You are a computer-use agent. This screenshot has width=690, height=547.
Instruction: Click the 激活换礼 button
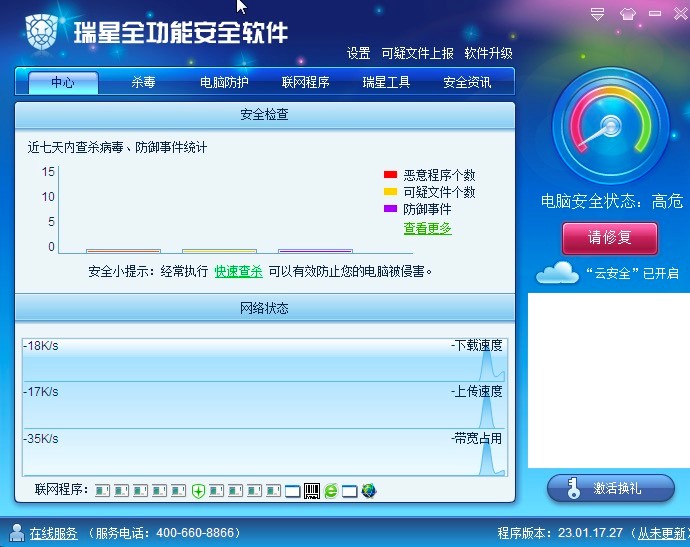[x=611, y=488]
